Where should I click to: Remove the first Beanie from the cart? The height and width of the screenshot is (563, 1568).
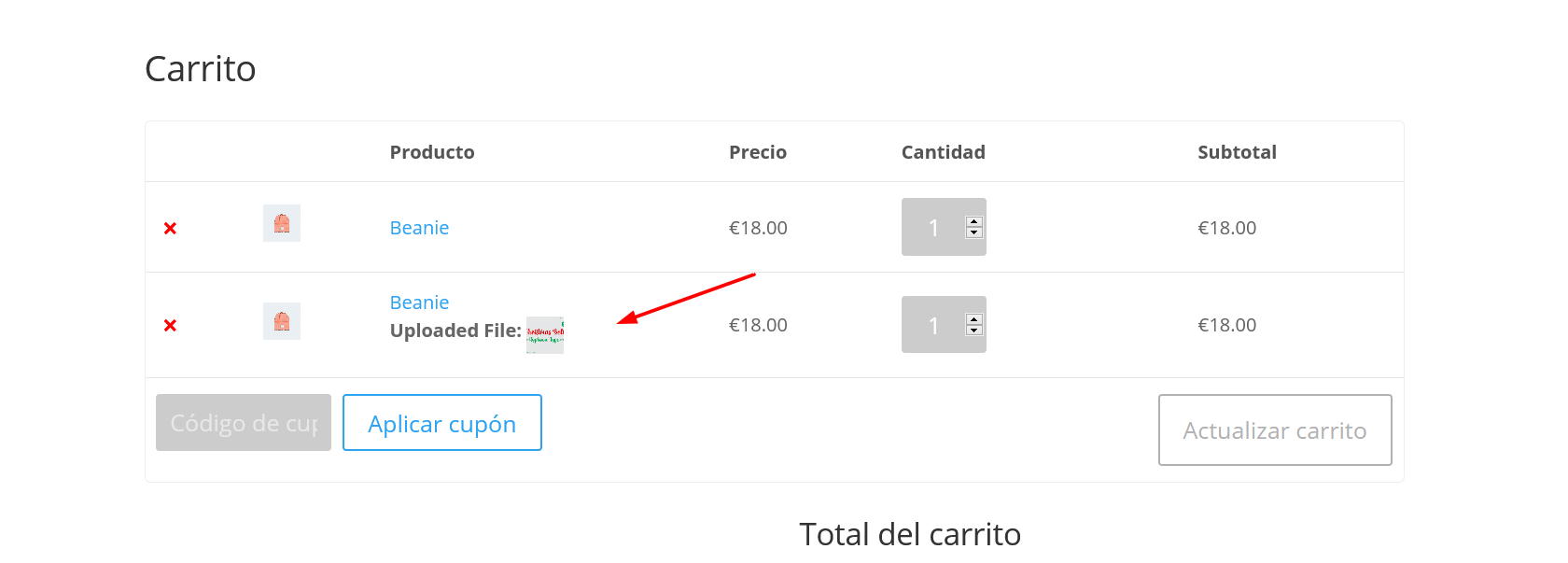click(170, 228)
